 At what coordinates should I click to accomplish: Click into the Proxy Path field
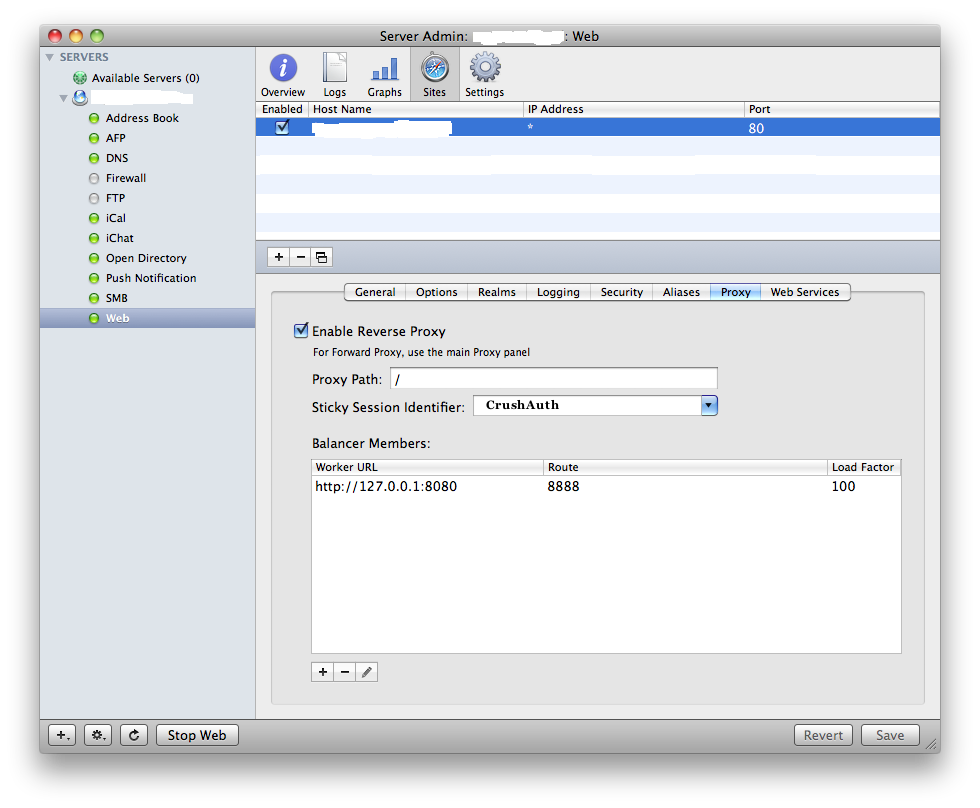click(x=554, y=379)
